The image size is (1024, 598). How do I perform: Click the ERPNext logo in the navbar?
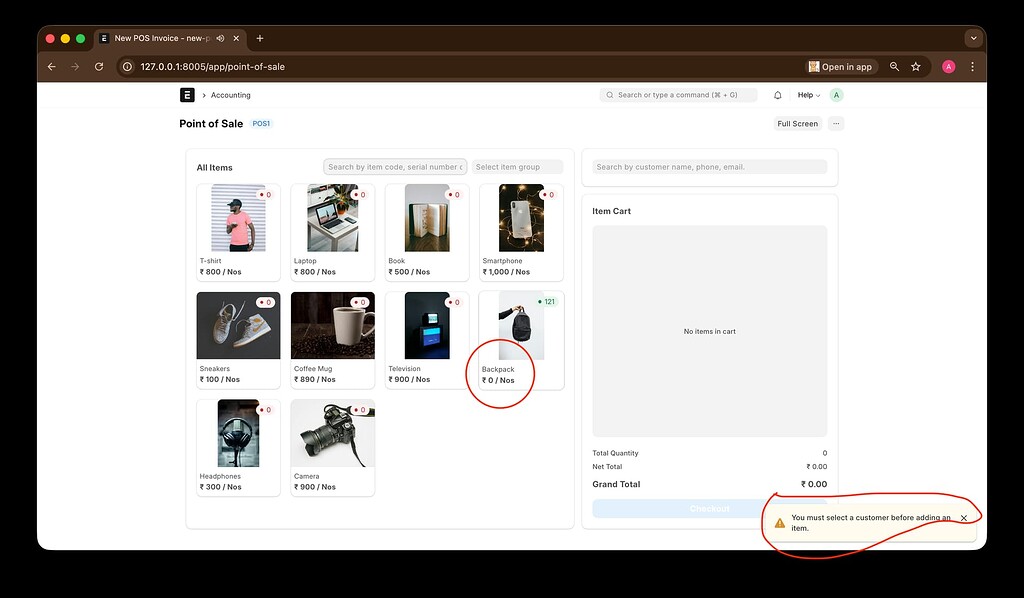[187, 95]
